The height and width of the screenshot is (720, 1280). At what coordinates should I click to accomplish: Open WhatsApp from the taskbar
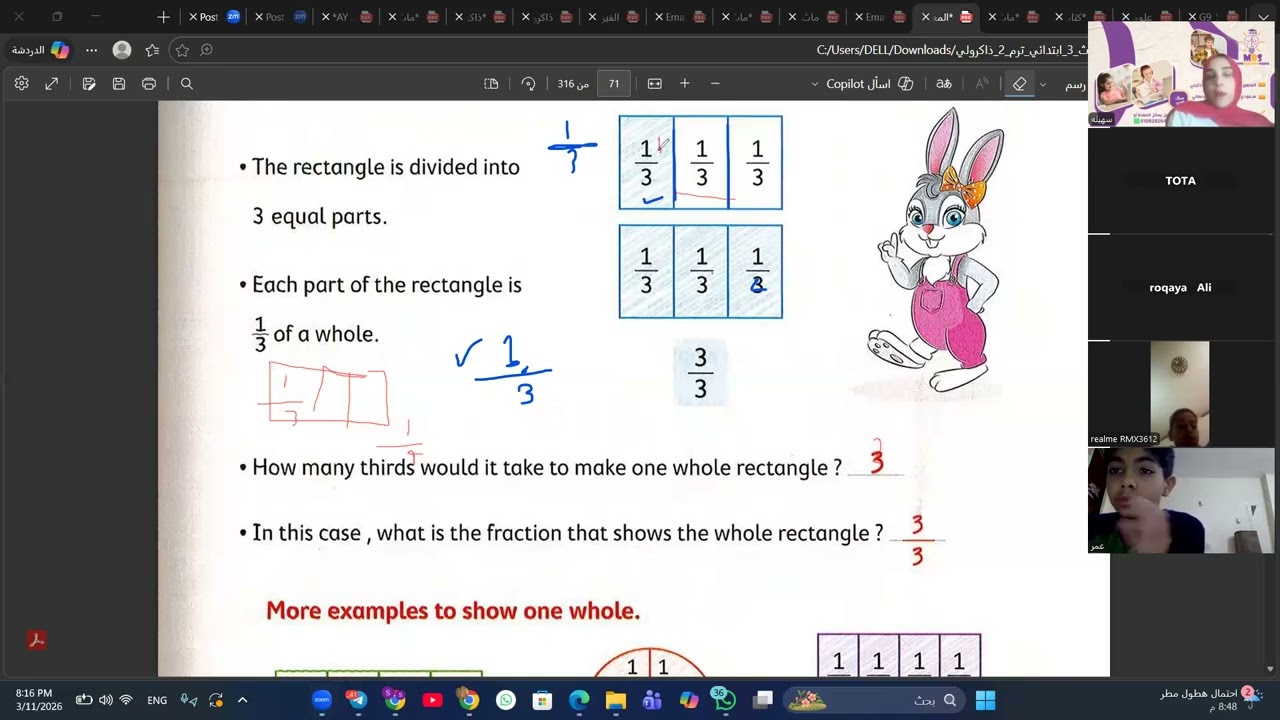click(505, 700)
